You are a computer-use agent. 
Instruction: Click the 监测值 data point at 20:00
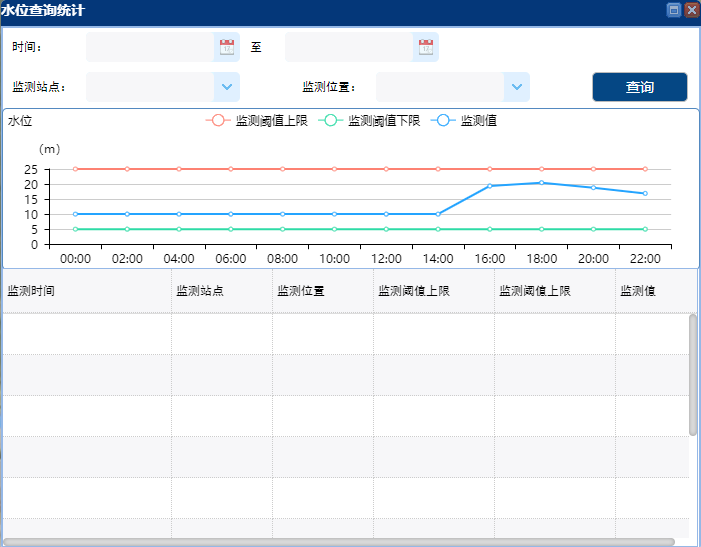coord(593,187)
